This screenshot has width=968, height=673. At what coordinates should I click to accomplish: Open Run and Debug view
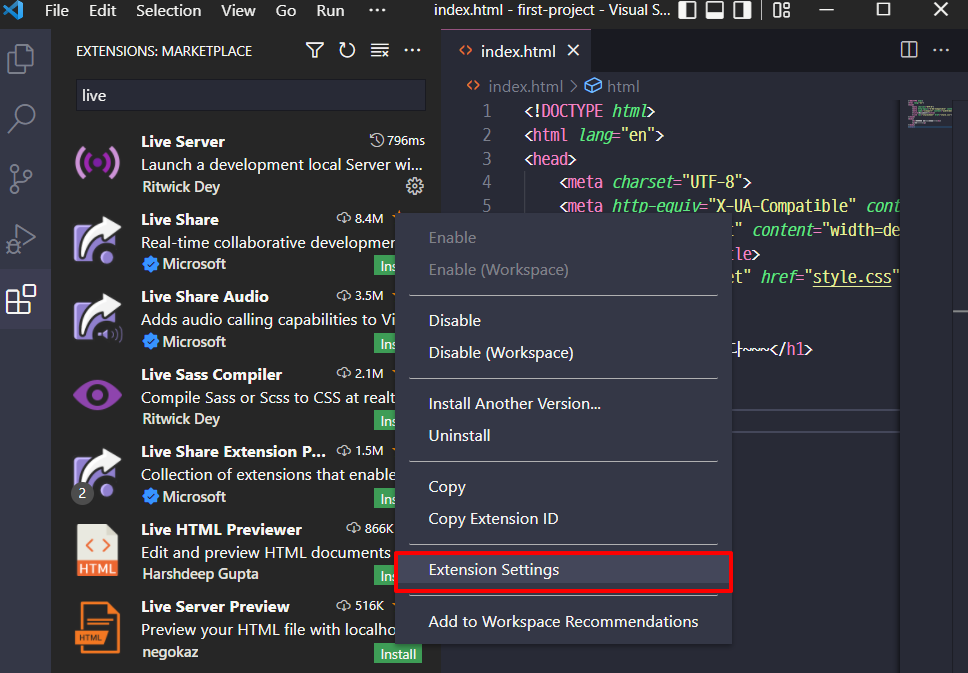tap(20, 239)
